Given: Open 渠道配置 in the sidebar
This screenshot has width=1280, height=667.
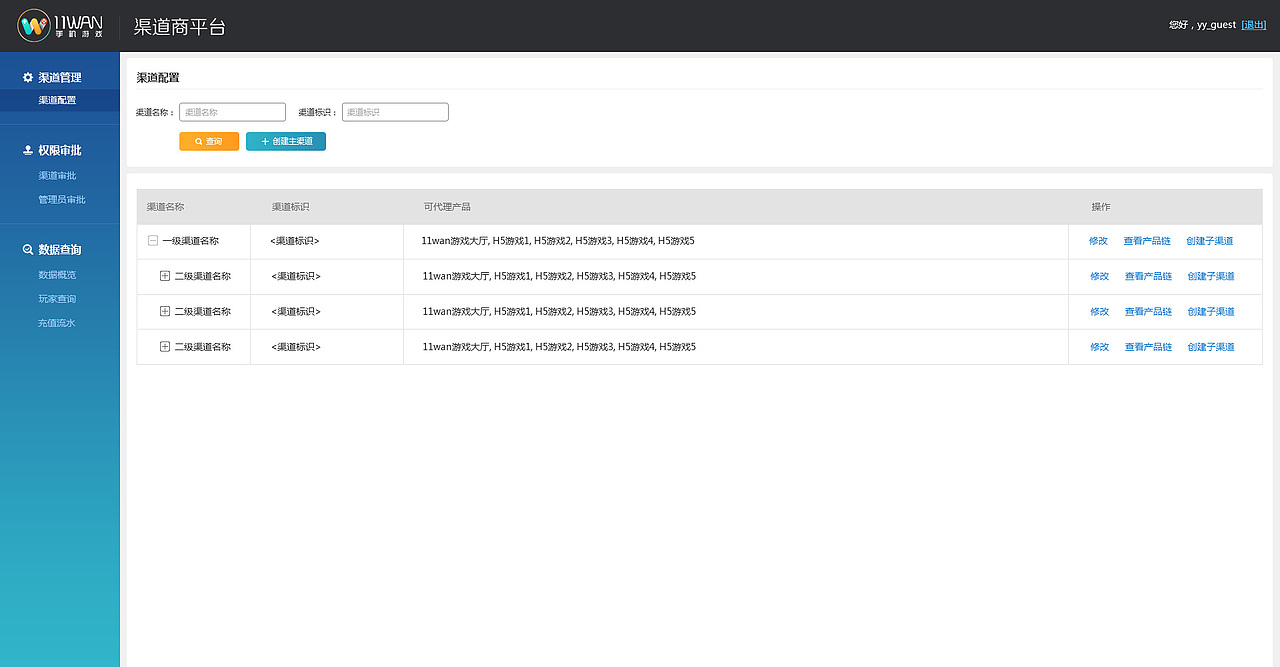Looking at the screenshot, I should tap(59, 100).
